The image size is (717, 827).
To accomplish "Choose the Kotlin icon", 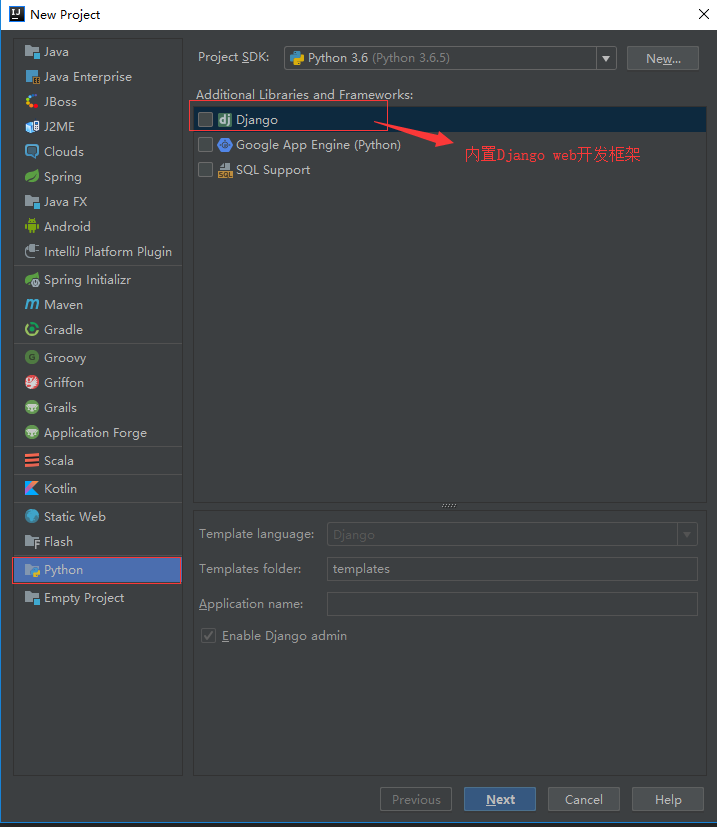I will [32, 488].
